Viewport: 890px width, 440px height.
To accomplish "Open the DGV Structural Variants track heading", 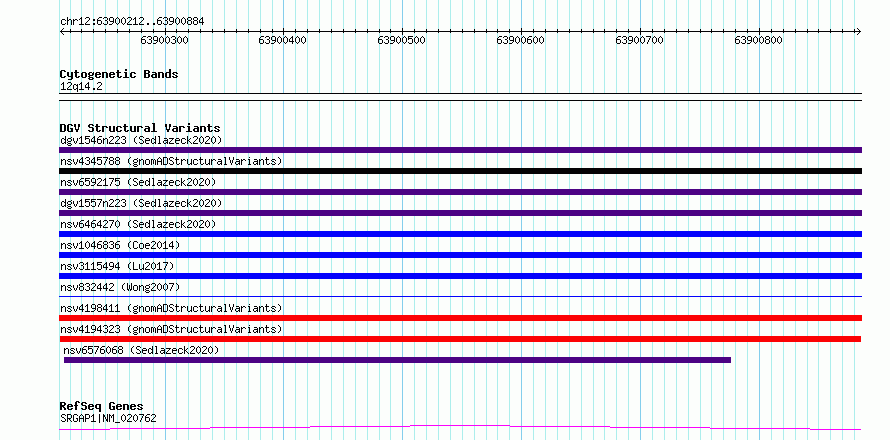I will click(140, 128).
